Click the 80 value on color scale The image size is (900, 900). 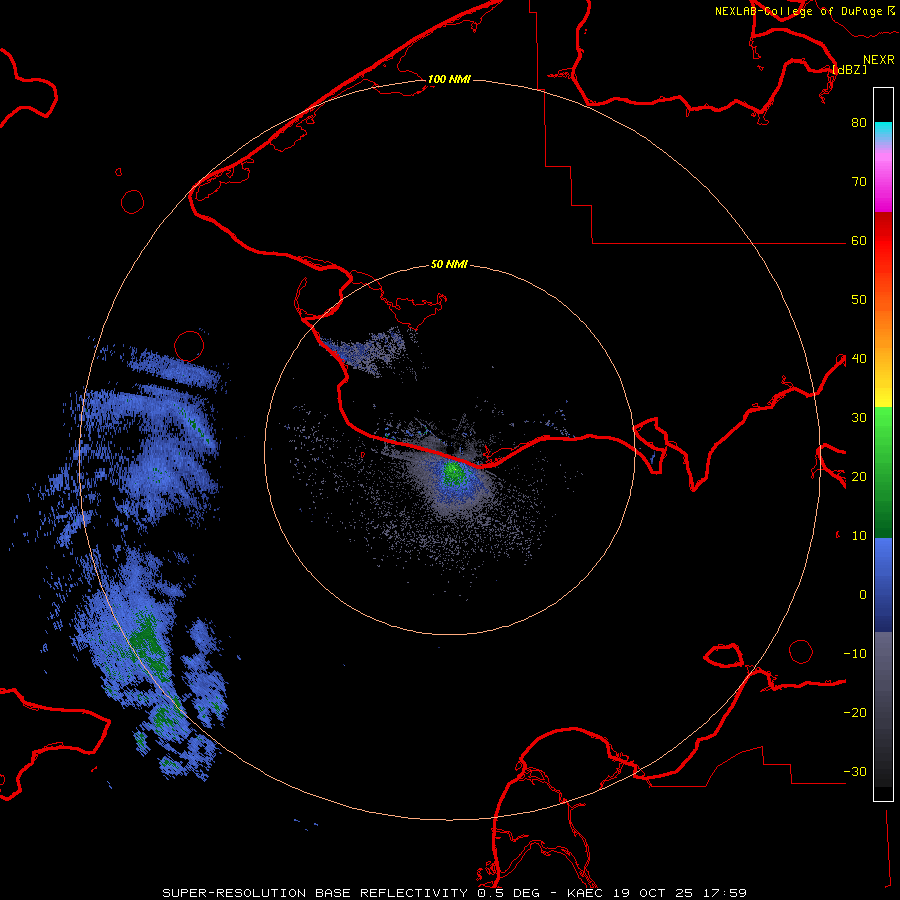[x=859, y=122]
